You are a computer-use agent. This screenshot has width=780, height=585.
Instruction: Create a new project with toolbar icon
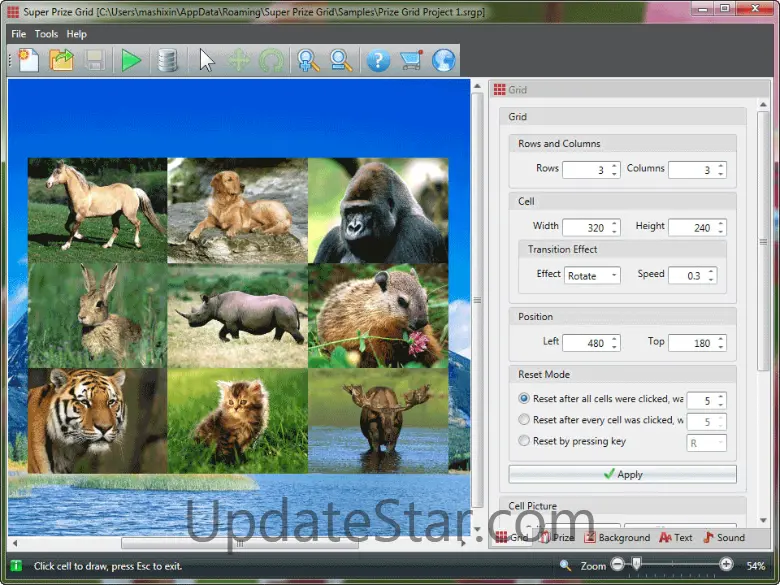[28, 61]
